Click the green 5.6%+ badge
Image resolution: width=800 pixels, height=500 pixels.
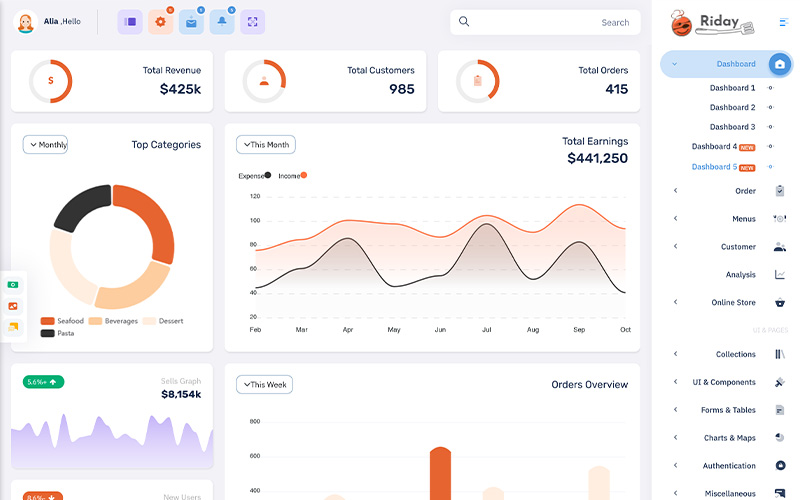43,382
